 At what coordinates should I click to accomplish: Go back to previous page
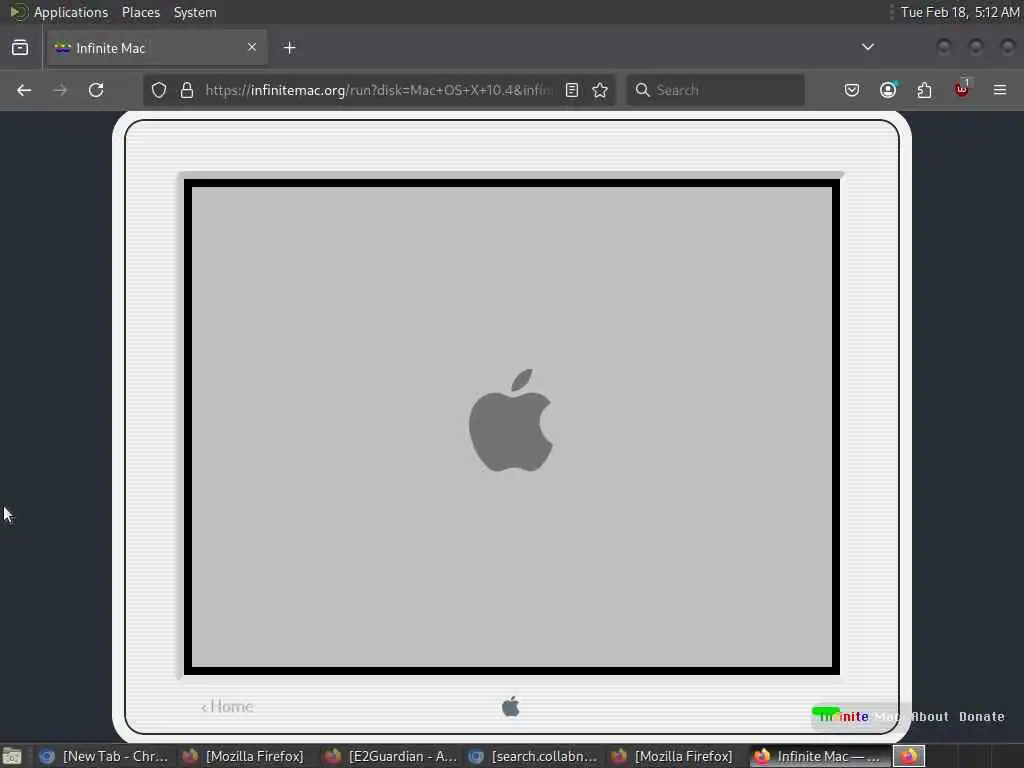click(24, 90)
